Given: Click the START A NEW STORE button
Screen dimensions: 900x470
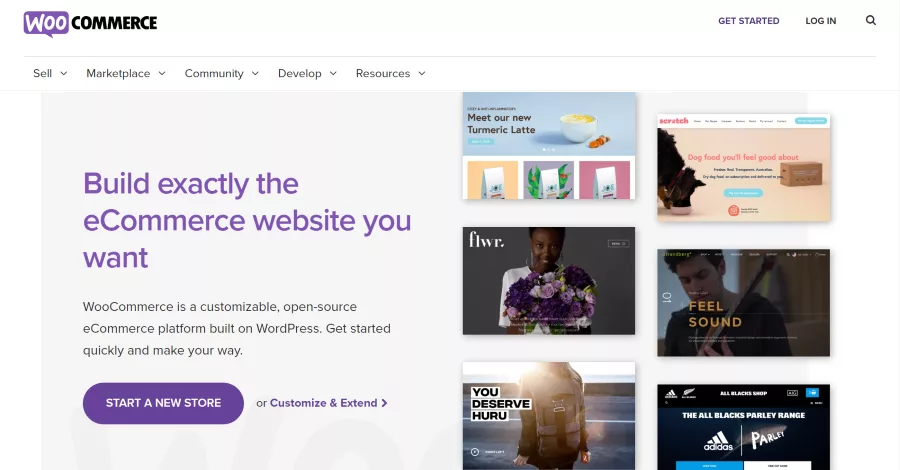Looking at the screenshot, I should coord(163,403).
